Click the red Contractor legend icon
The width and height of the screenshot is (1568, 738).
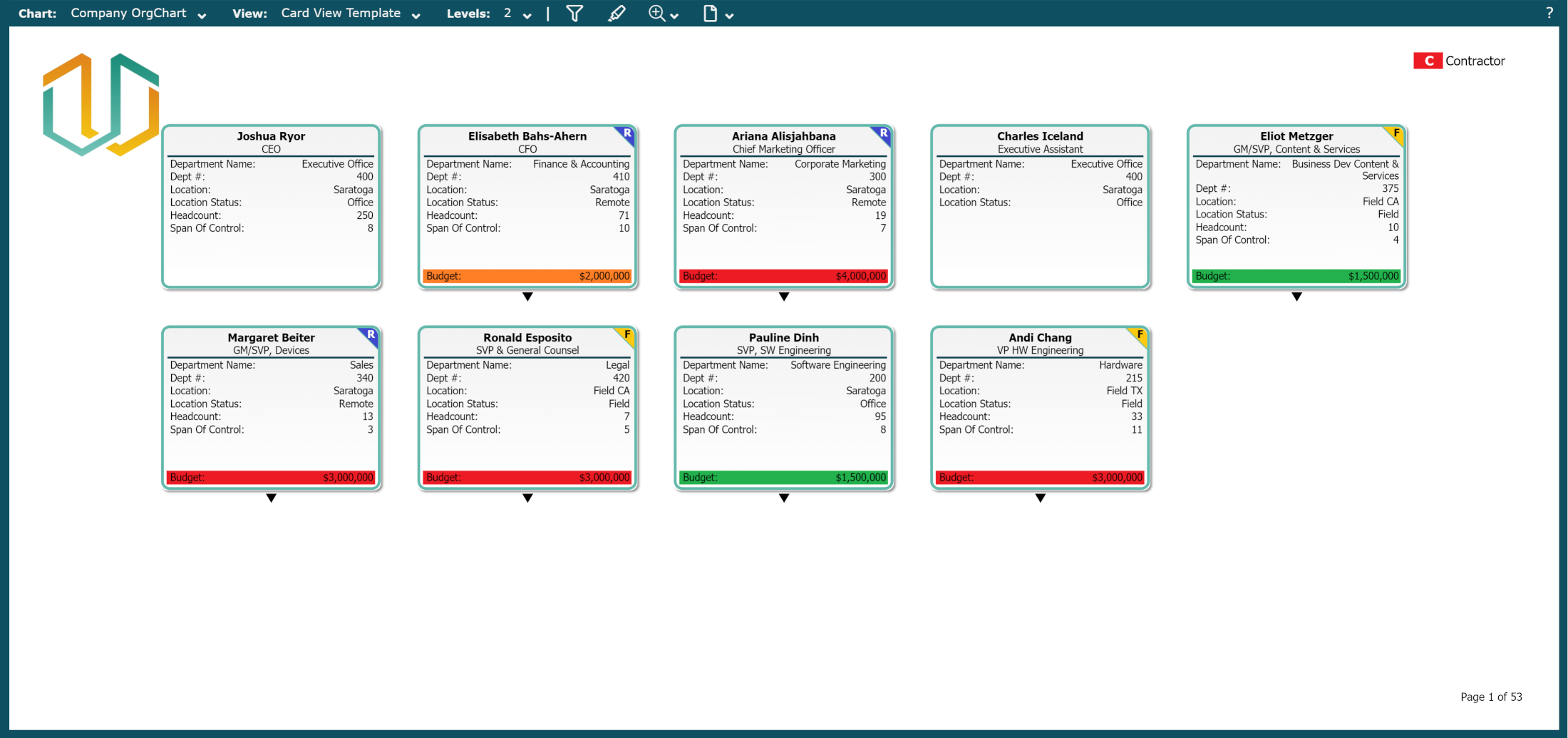pos(1428,61)
